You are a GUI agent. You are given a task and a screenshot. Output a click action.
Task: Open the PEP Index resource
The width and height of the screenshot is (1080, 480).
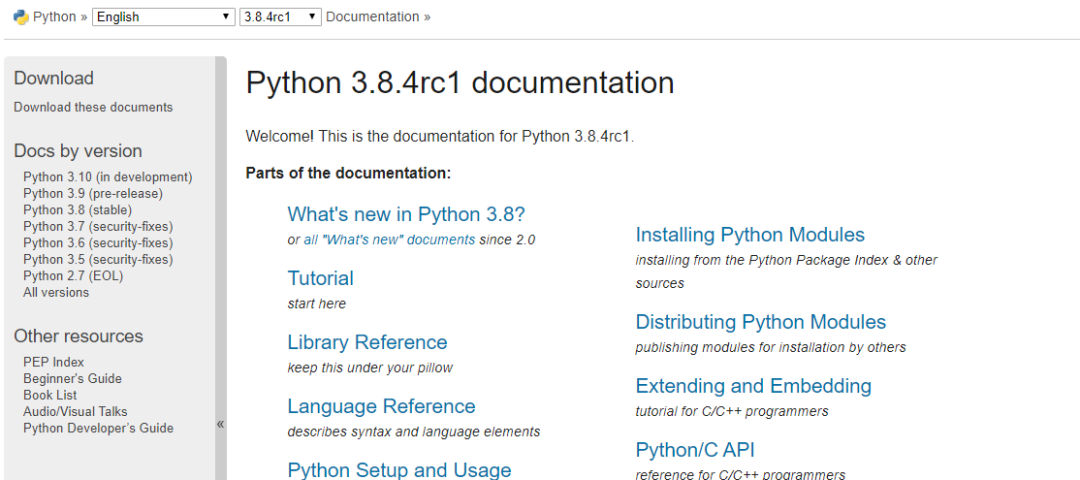click(x=54, y=362)
